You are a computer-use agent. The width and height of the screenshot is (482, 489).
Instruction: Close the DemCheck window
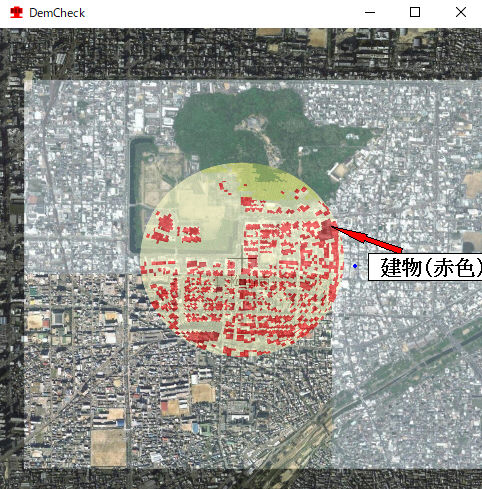(x=461, y=13)
